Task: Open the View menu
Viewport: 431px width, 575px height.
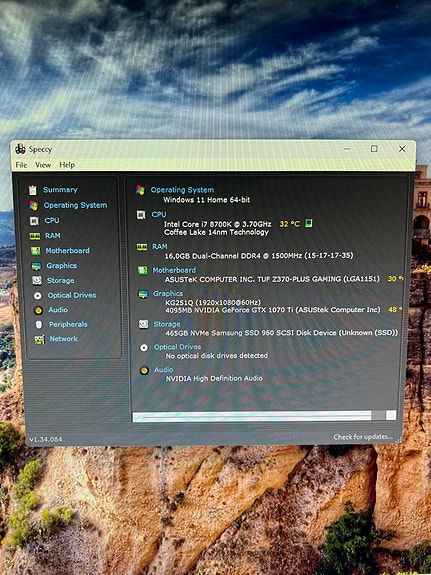Action: pyautogui.click(x=43, y=165)
